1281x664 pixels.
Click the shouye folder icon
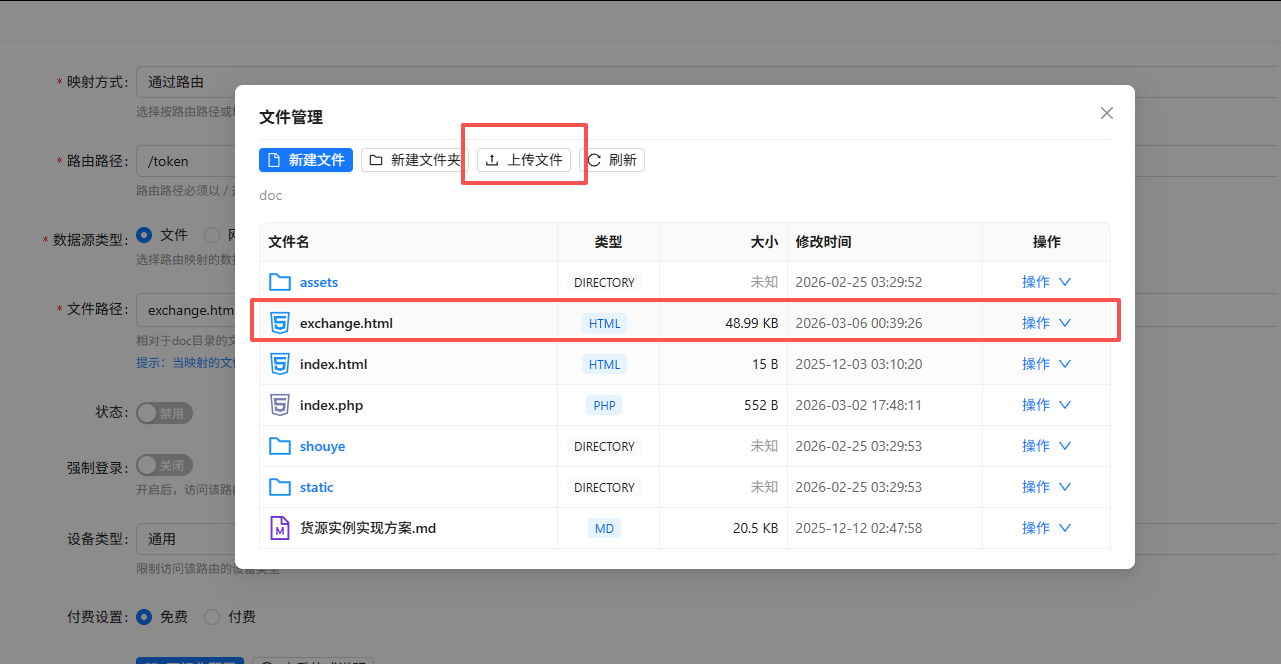click(280, 446)
